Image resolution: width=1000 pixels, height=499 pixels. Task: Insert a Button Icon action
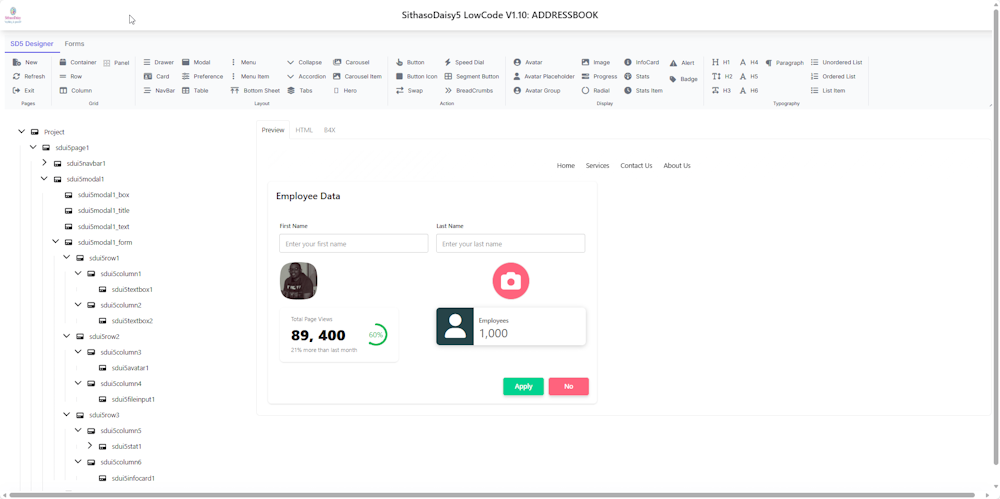[x=416, y=77]
